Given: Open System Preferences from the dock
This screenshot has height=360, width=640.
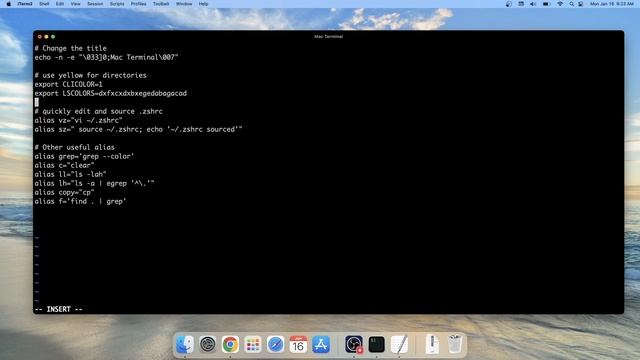Looking at the screenshot, I should 207,344.
